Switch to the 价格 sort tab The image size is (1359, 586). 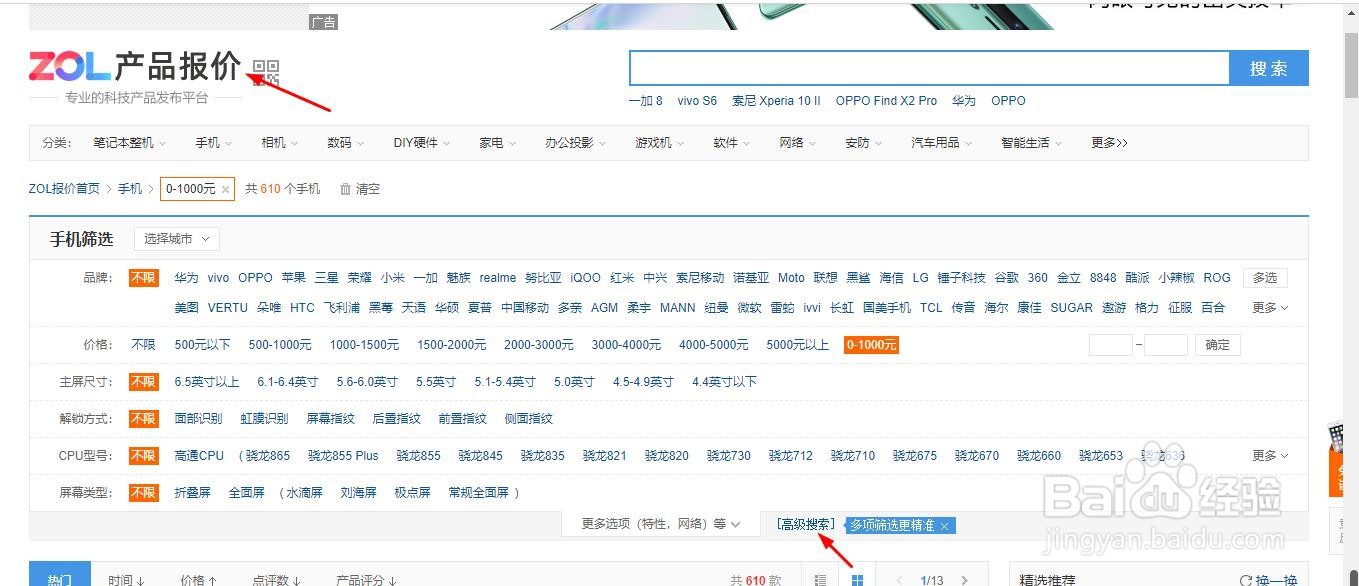[x=196, y=579]
